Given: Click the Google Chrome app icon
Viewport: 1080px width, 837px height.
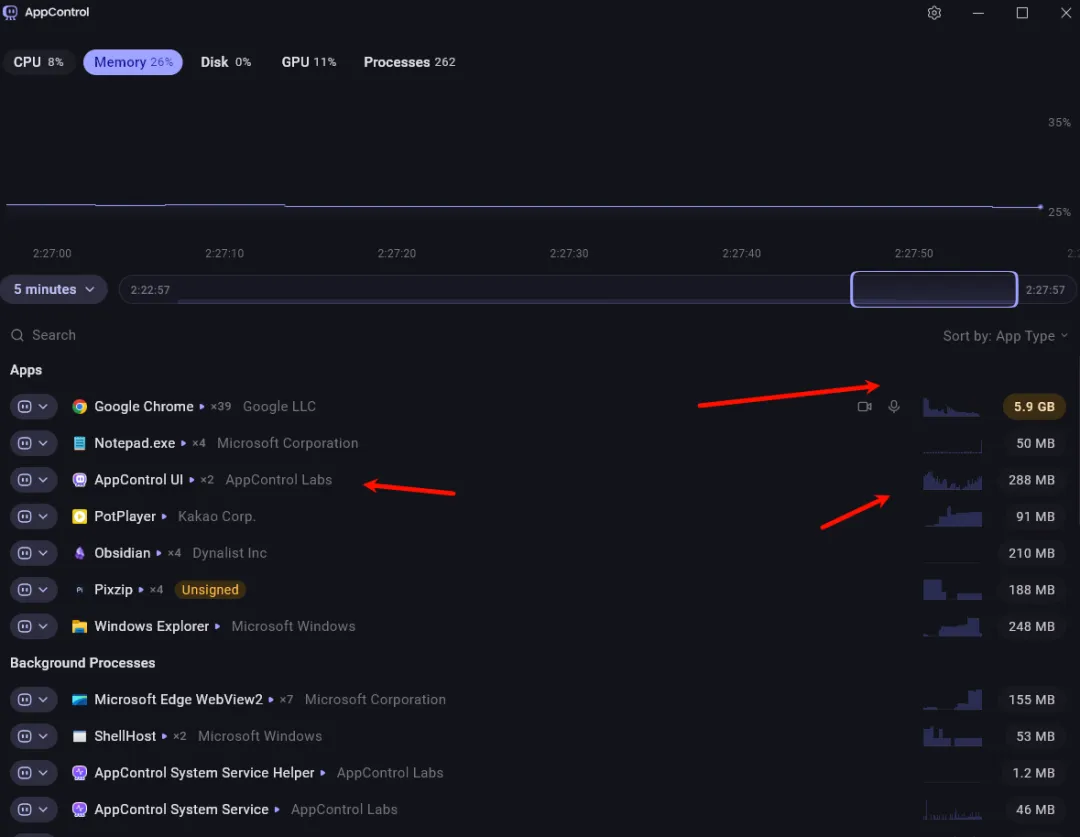Looking at the screenshot, I should click(80, 406).
